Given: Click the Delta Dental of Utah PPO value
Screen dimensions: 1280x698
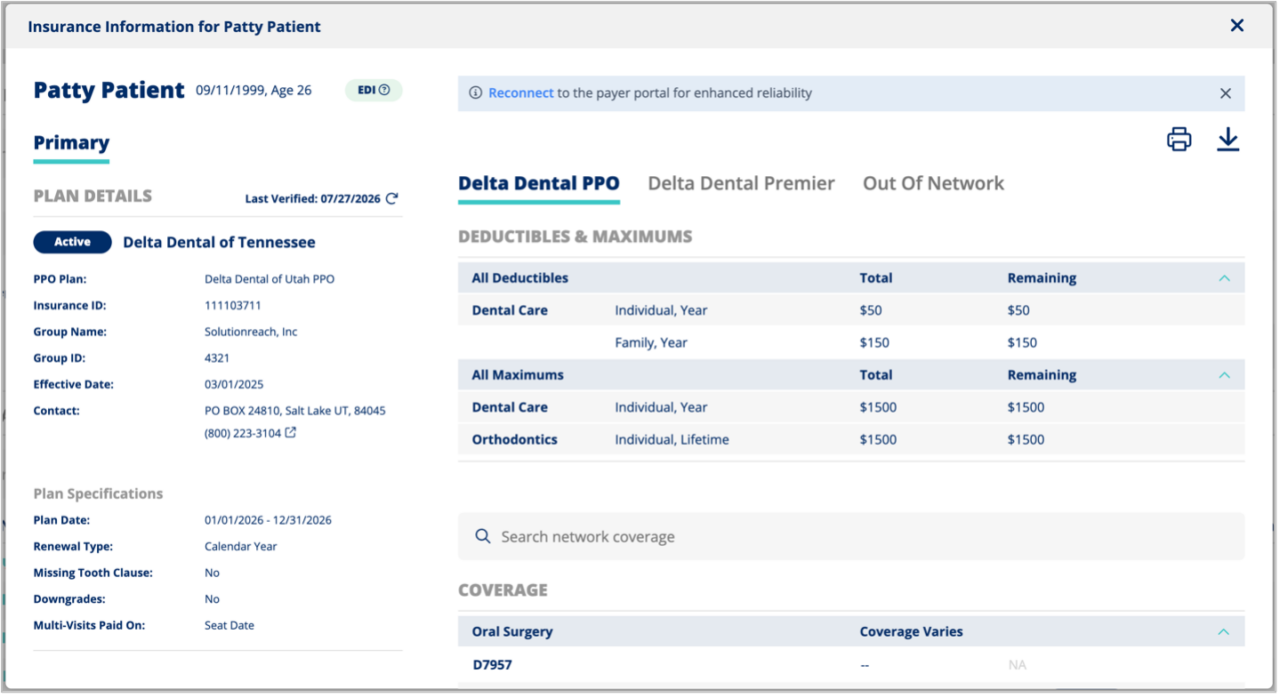Looking at the screenshot, I should tap(269, 280).
